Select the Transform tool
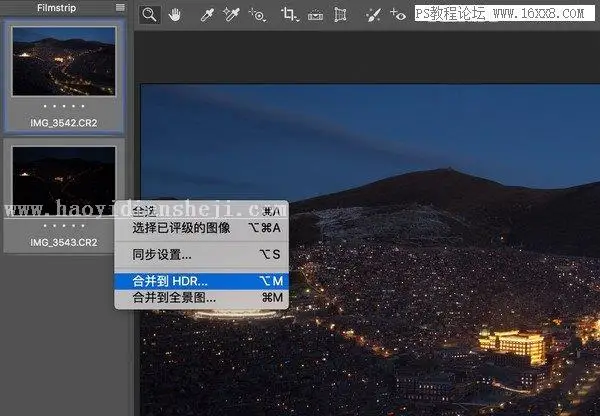The width and height of the screenshot is (600, 416). [x=340, y=15]
